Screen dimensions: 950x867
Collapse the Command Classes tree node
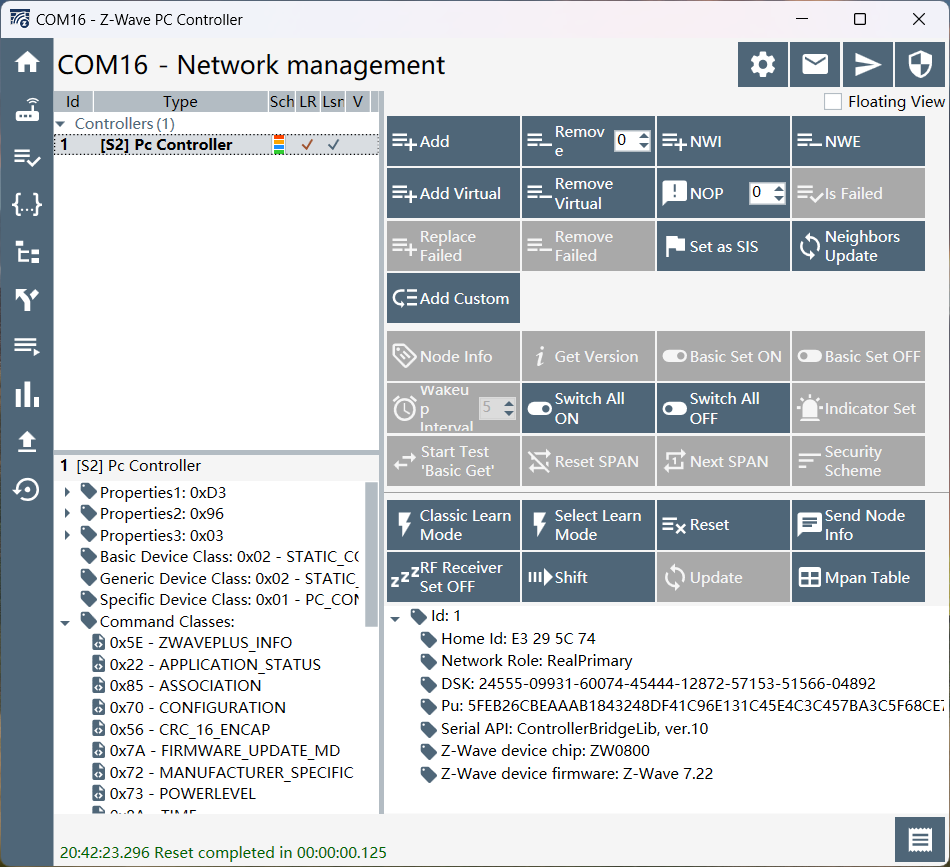click(x=65, y=622)
